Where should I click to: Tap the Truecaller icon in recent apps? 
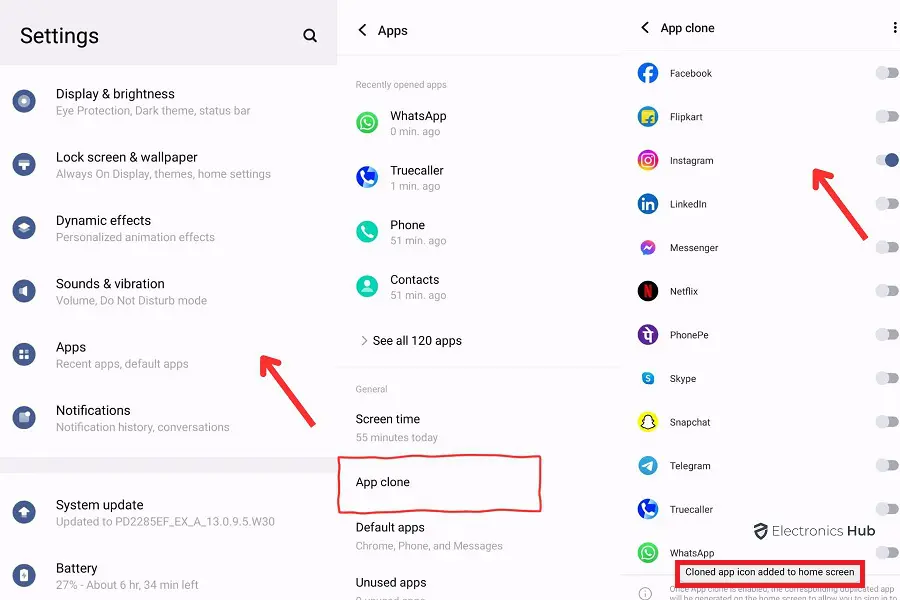(368, 178)
